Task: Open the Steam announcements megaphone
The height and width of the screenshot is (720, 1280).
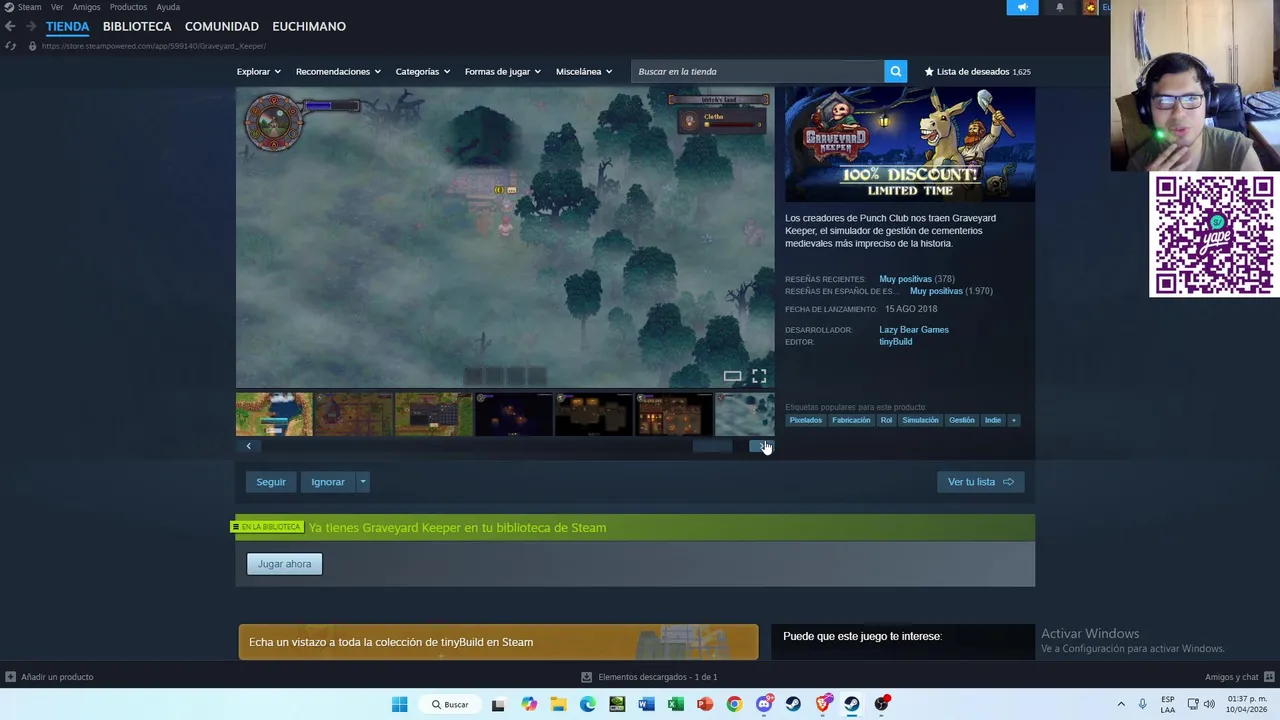Action: pos(1022,7)
